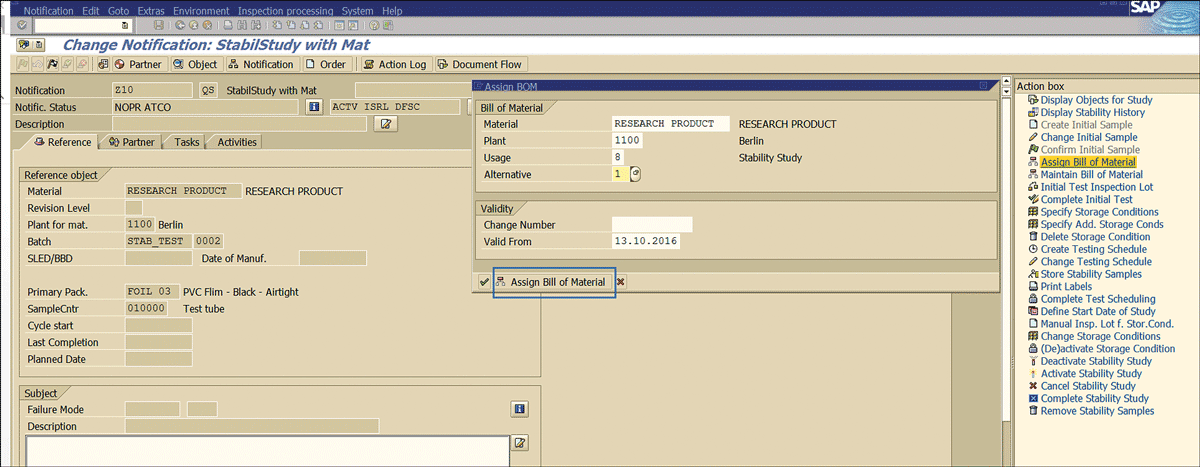Click Maintain Bill of Material action
1200x467 pixels.
click(x=1091, y=174)
